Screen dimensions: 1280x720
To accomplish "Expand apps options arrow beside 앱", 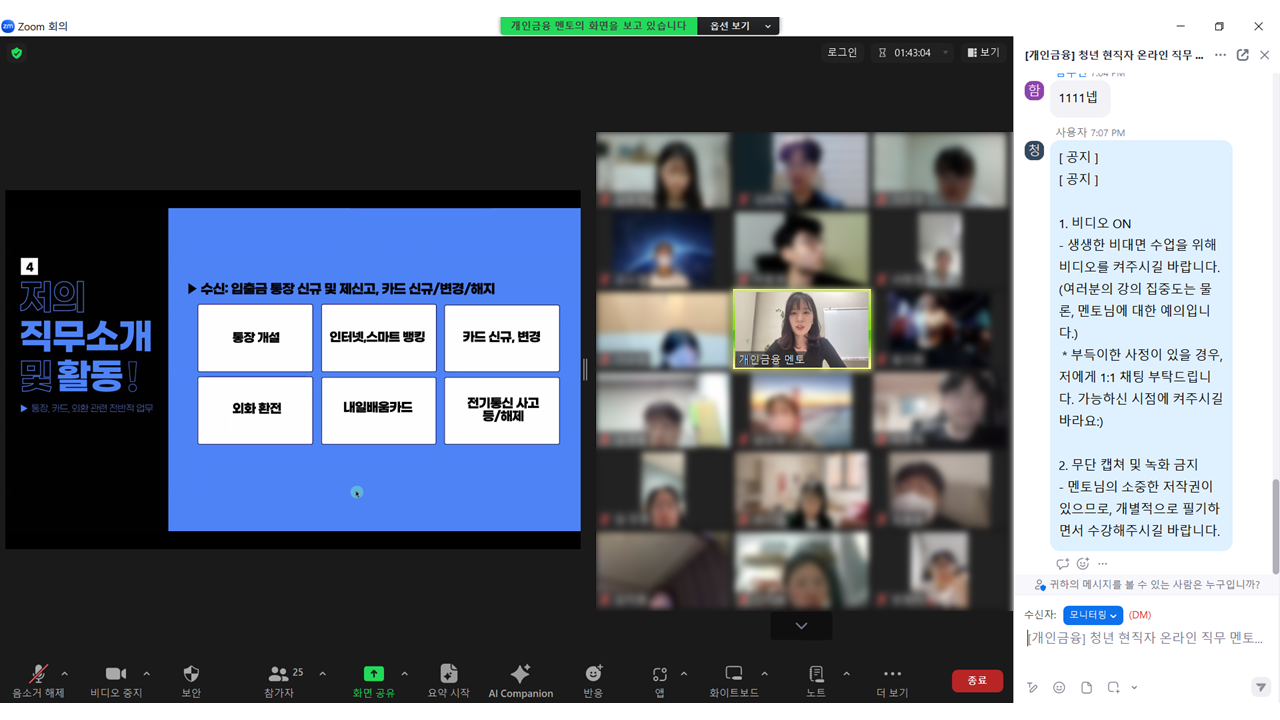I will coord(684,674).
